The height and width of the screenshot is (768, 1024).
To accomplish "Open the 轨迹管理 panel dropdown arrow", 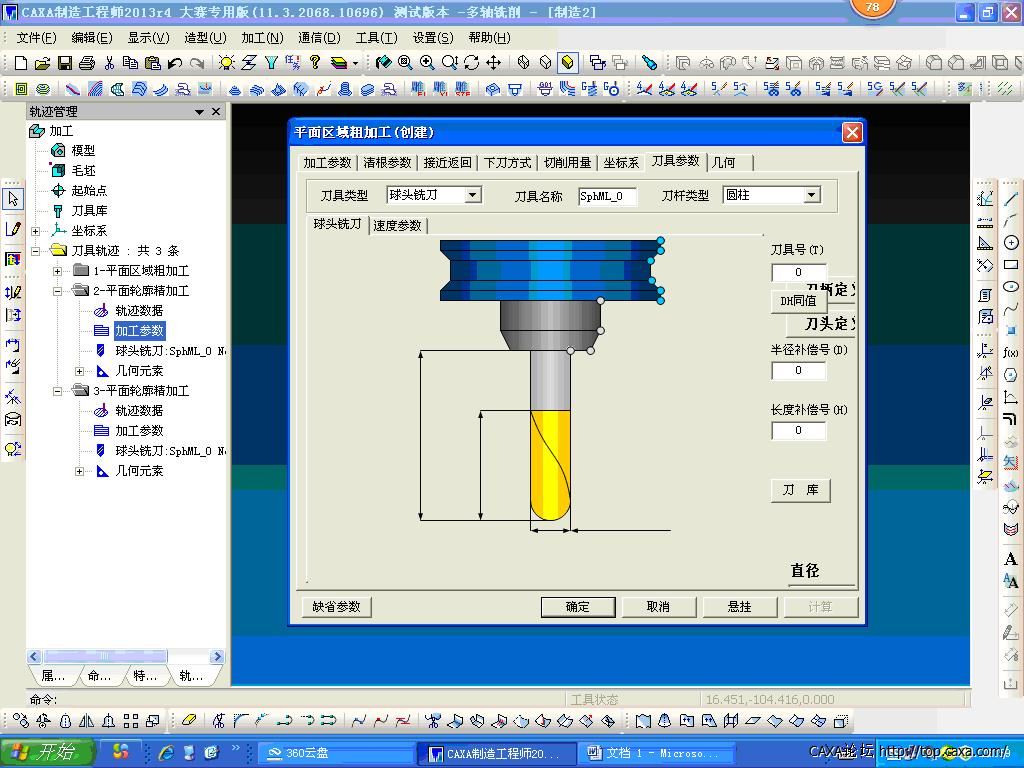I will pyautogui.click(x=199, y=112).
